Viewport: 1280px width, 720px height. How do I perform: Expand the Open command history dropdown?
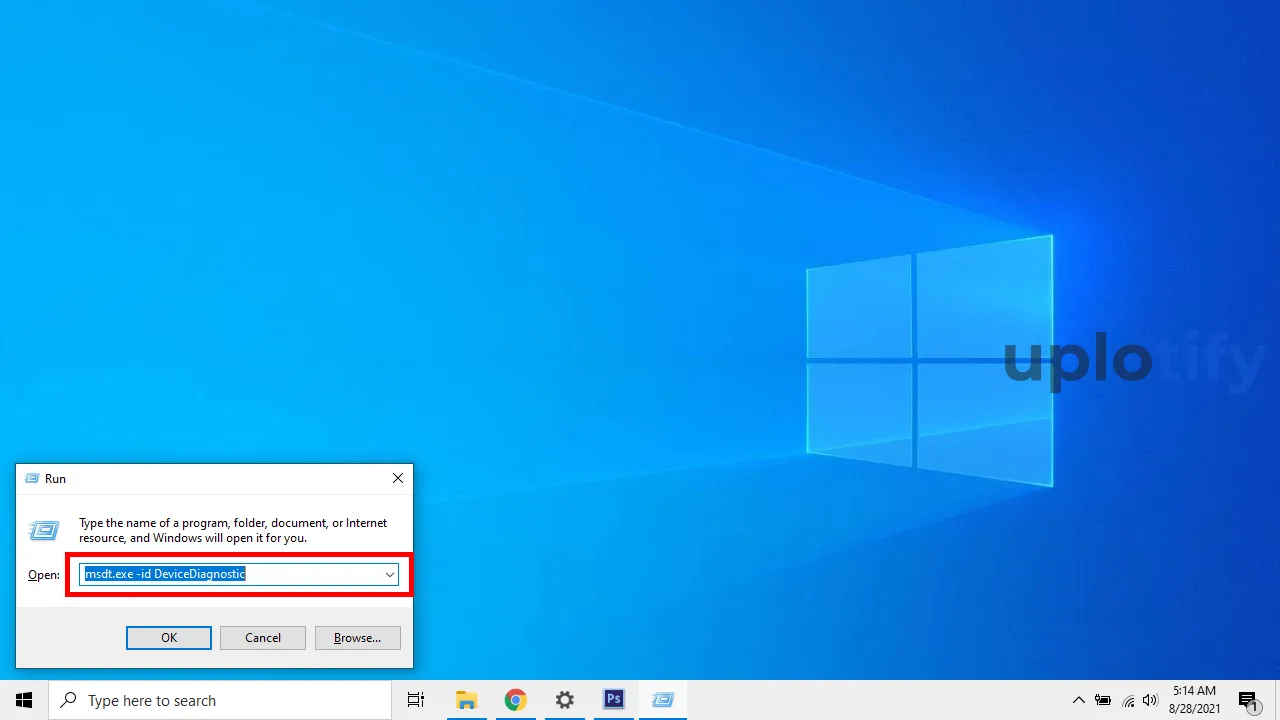point(389,574)
